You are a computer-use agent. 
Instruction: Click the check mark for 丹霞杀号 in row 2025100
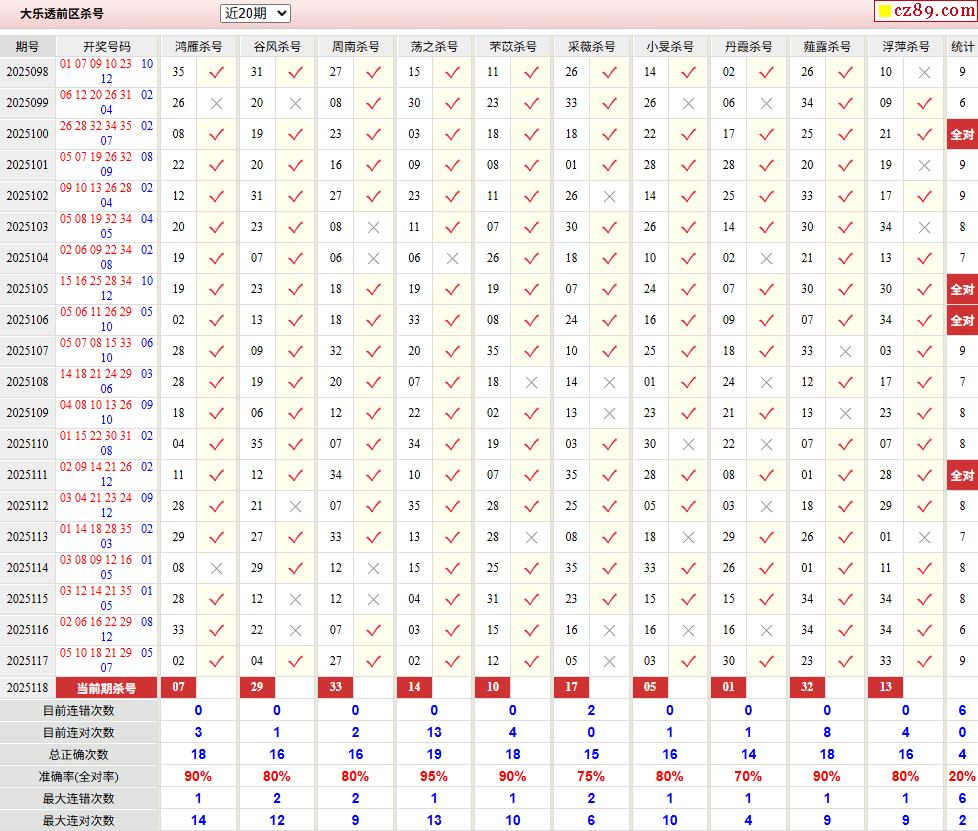pyautogui.click(x=766, y=134)
